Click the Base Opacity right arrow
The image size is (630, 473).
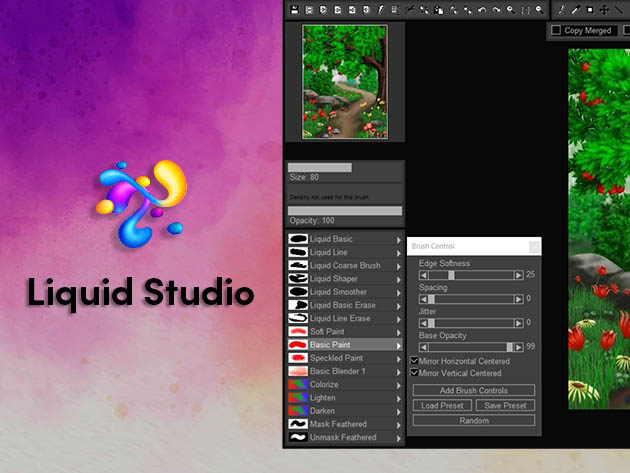[519, 347]
